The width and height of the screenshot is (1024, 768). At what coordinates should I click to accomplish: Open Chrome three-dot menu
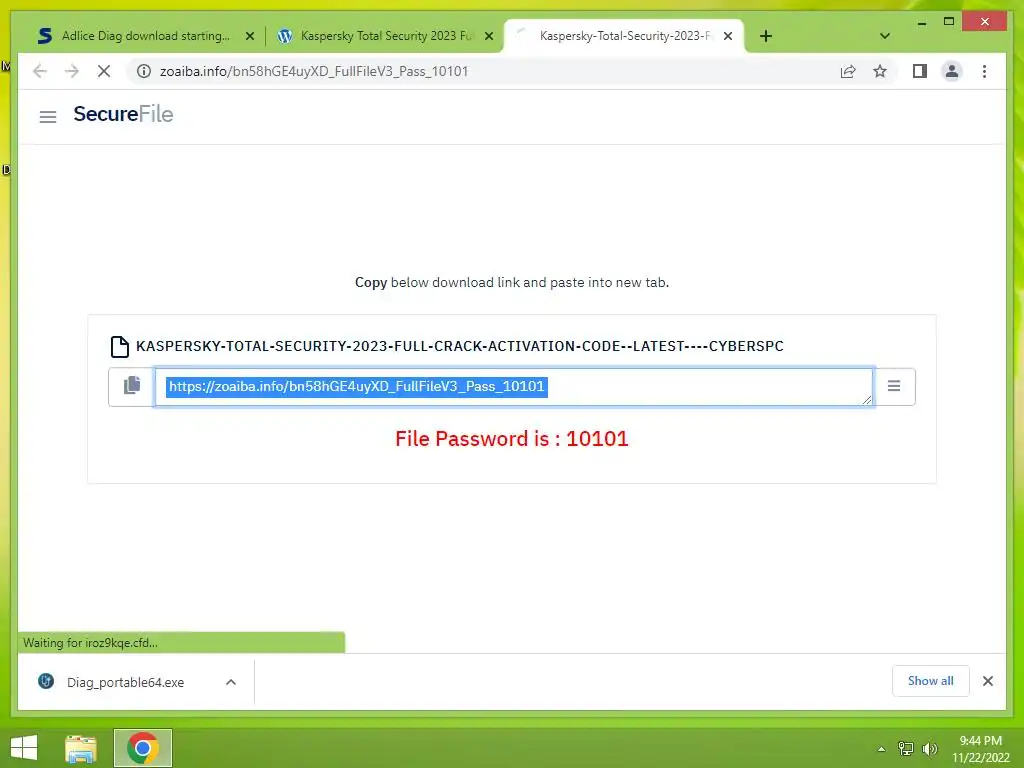tap(984, 71)
